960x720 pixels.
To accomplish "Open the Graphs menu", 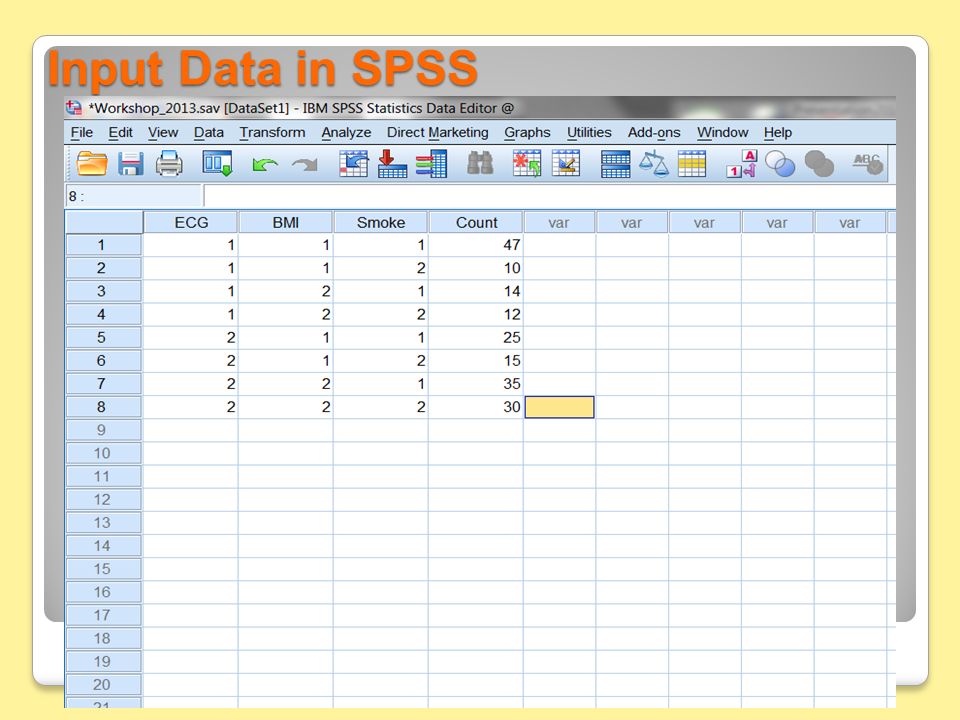I will point(527,132).
